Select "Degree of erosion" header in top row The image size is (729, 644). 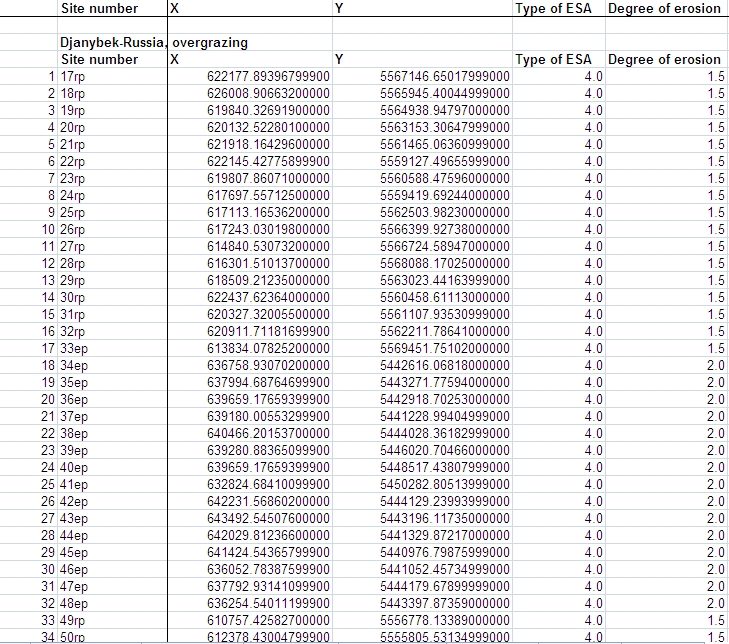click(664, 8)
